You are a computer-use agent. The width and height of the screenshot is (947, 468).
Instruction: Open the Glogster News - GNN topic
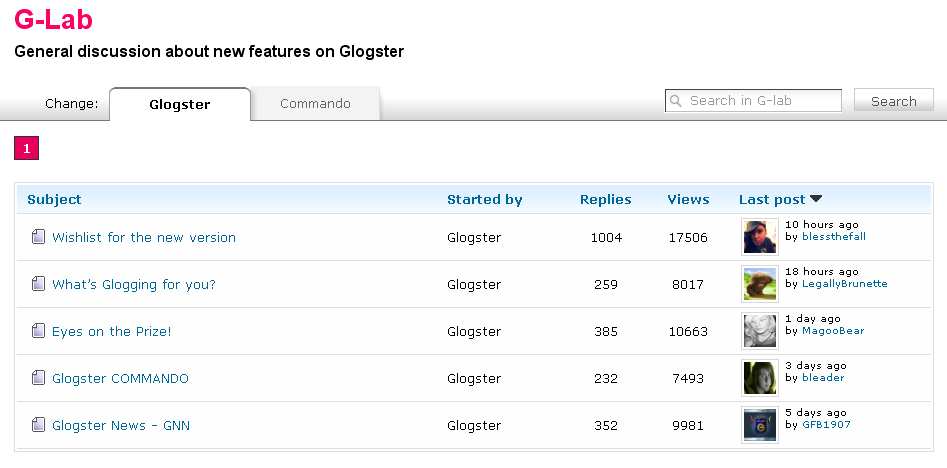pyautogui.click(x=121, y=426)
